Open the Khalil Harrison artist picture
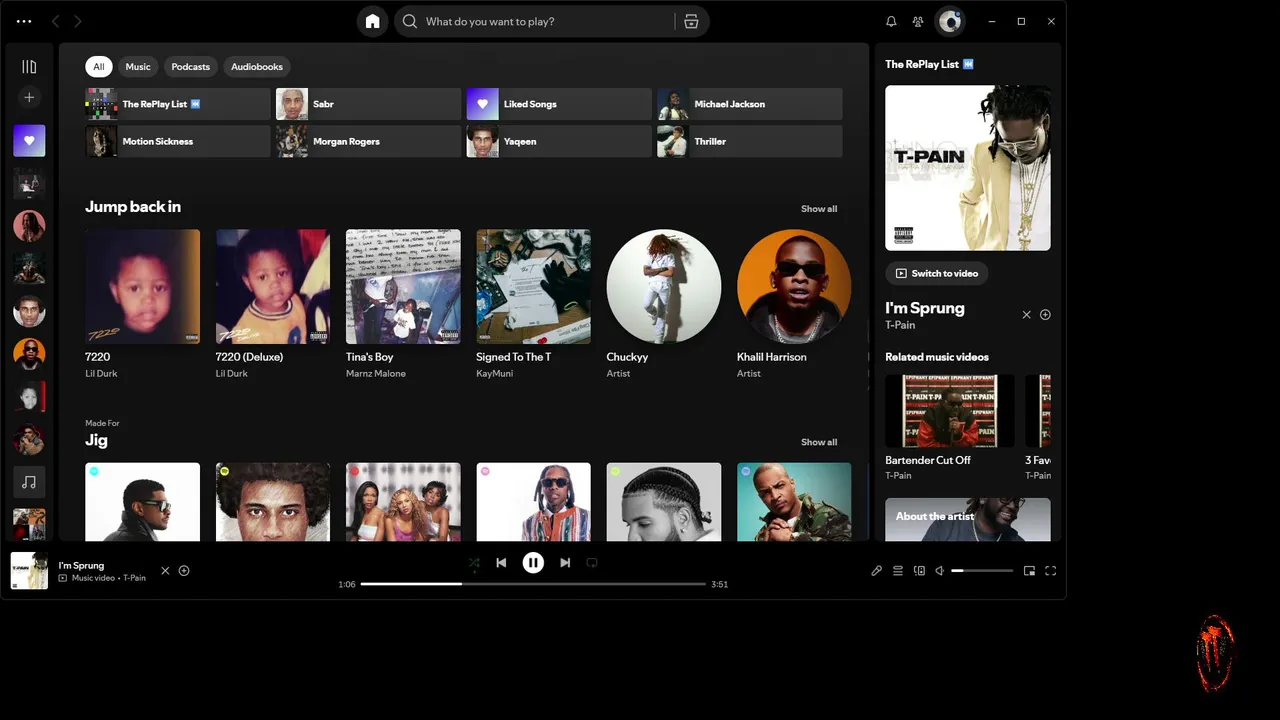Screen dimensions: 1280x720 [794, 287]
